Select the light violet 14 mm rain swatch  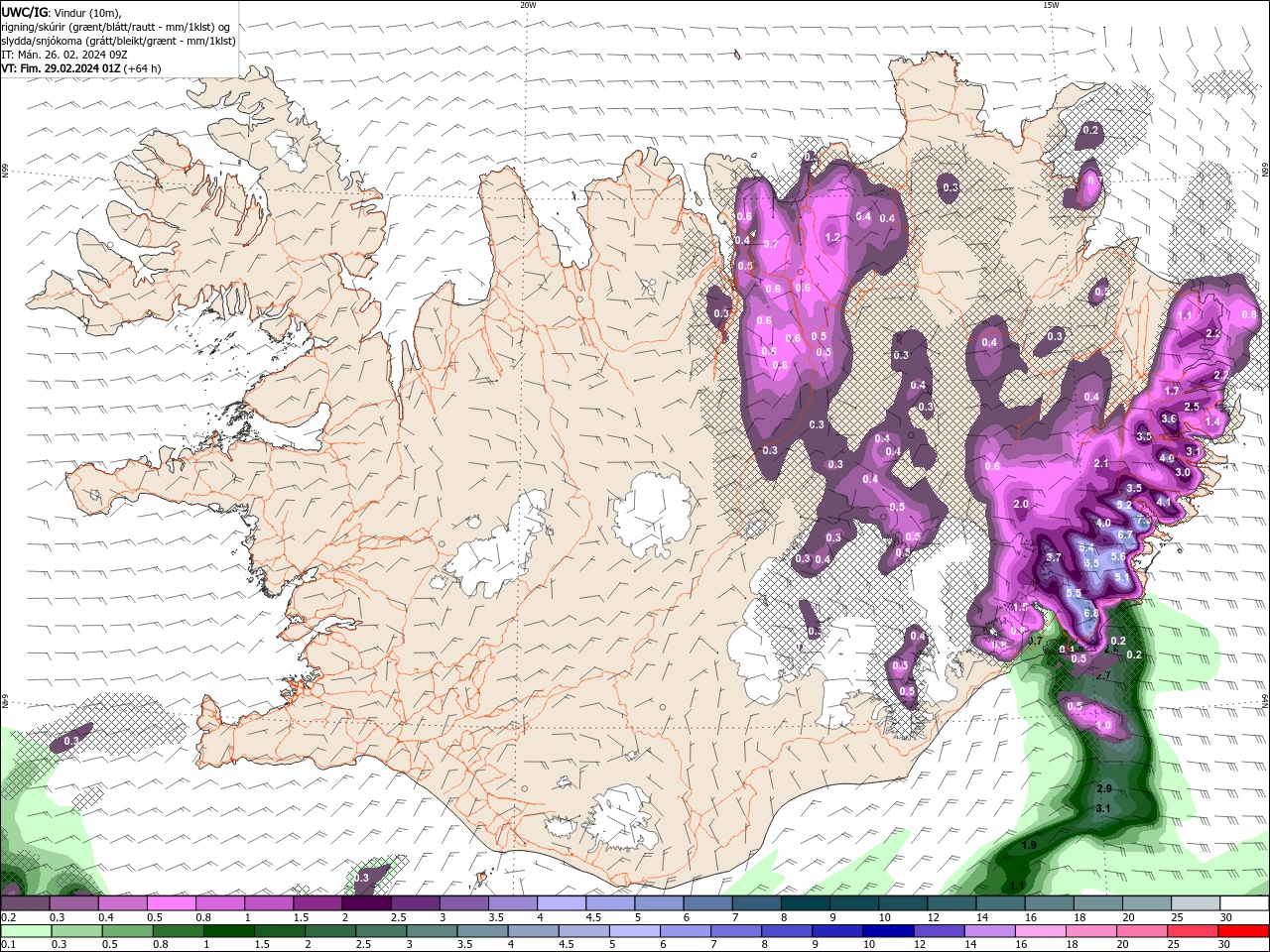coord(992,930)
